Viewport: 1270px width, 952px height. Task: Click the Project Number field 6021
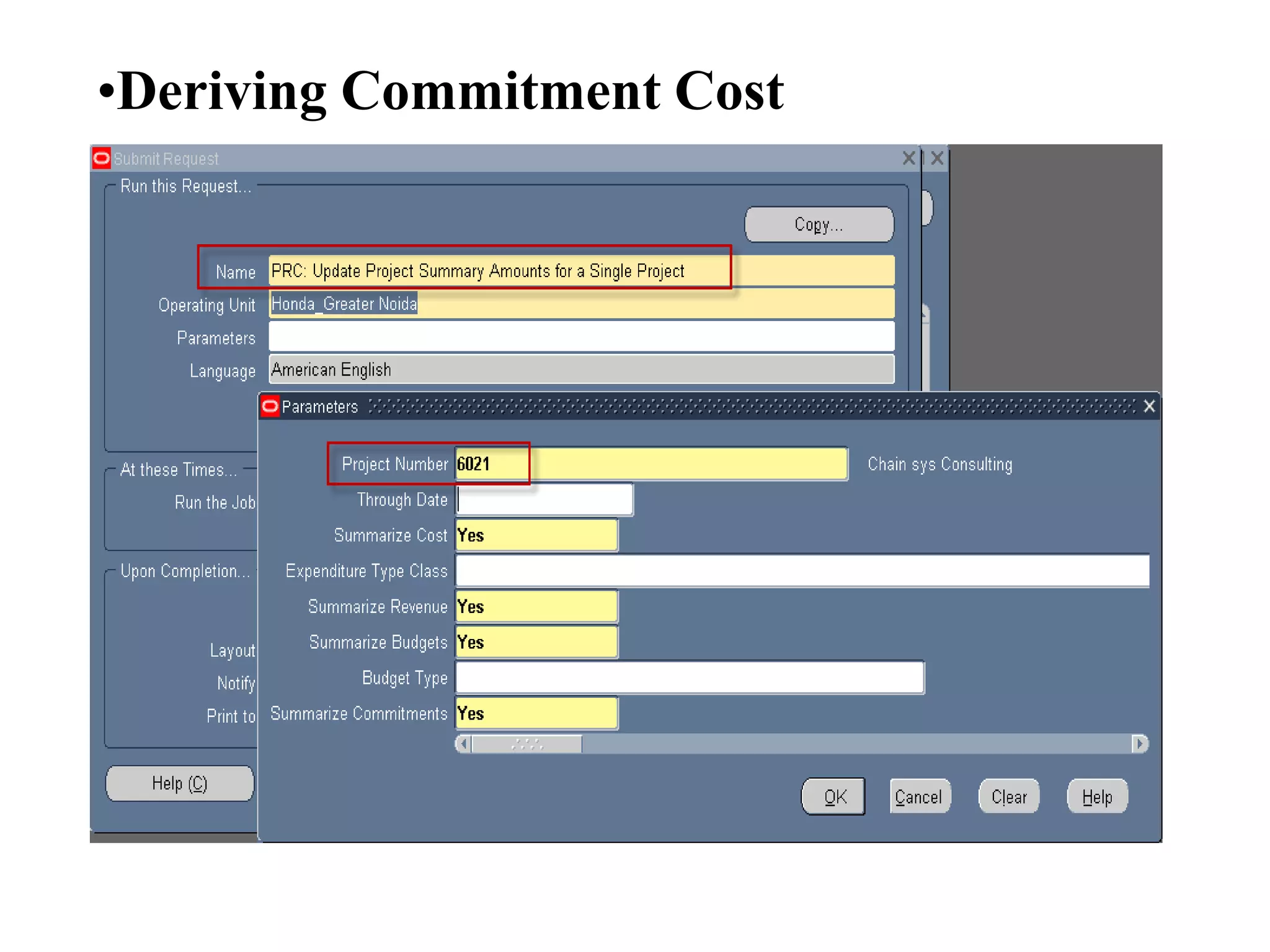(652, 464)
